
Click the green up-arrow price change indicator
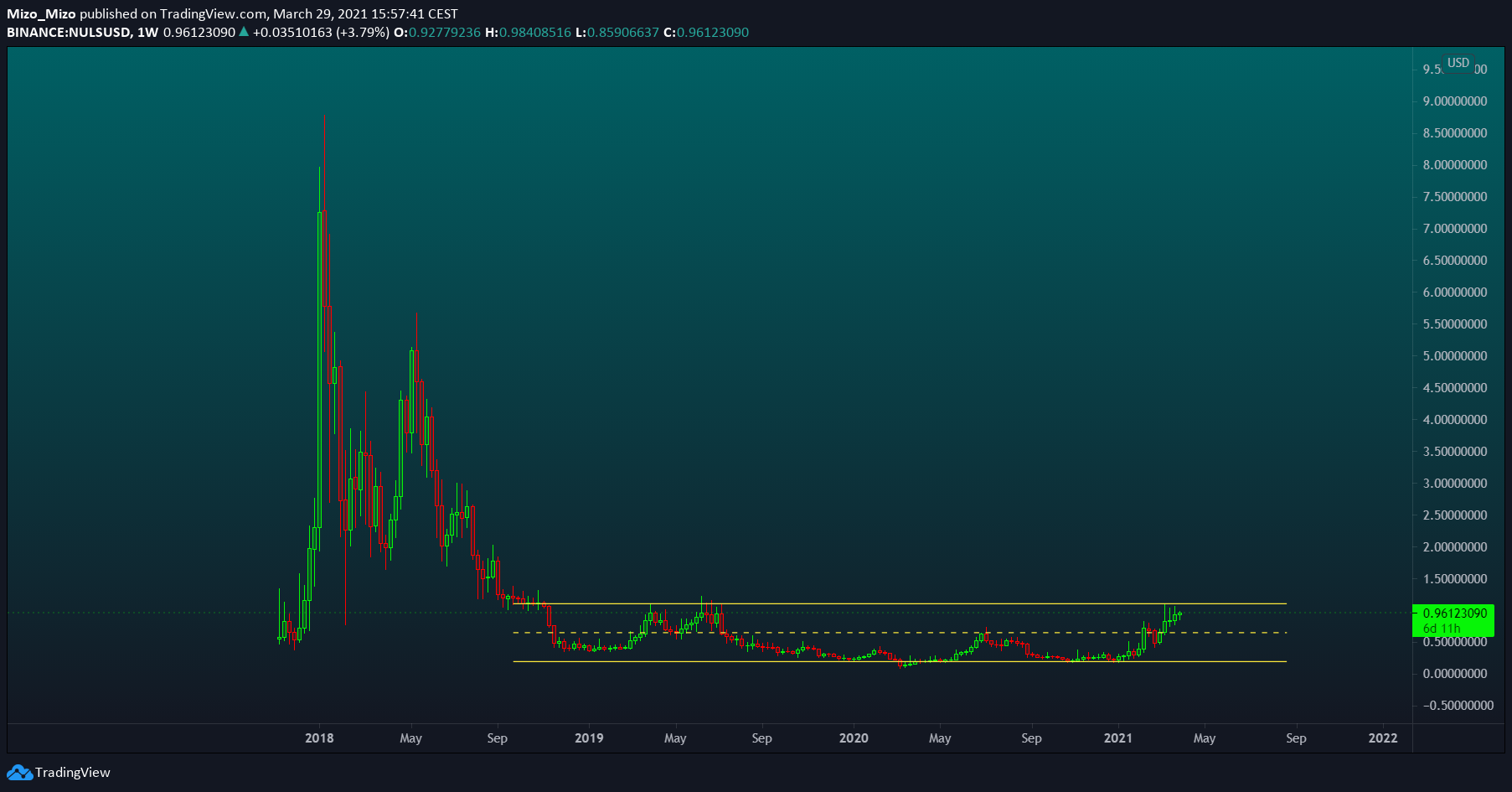pos(244,32)
